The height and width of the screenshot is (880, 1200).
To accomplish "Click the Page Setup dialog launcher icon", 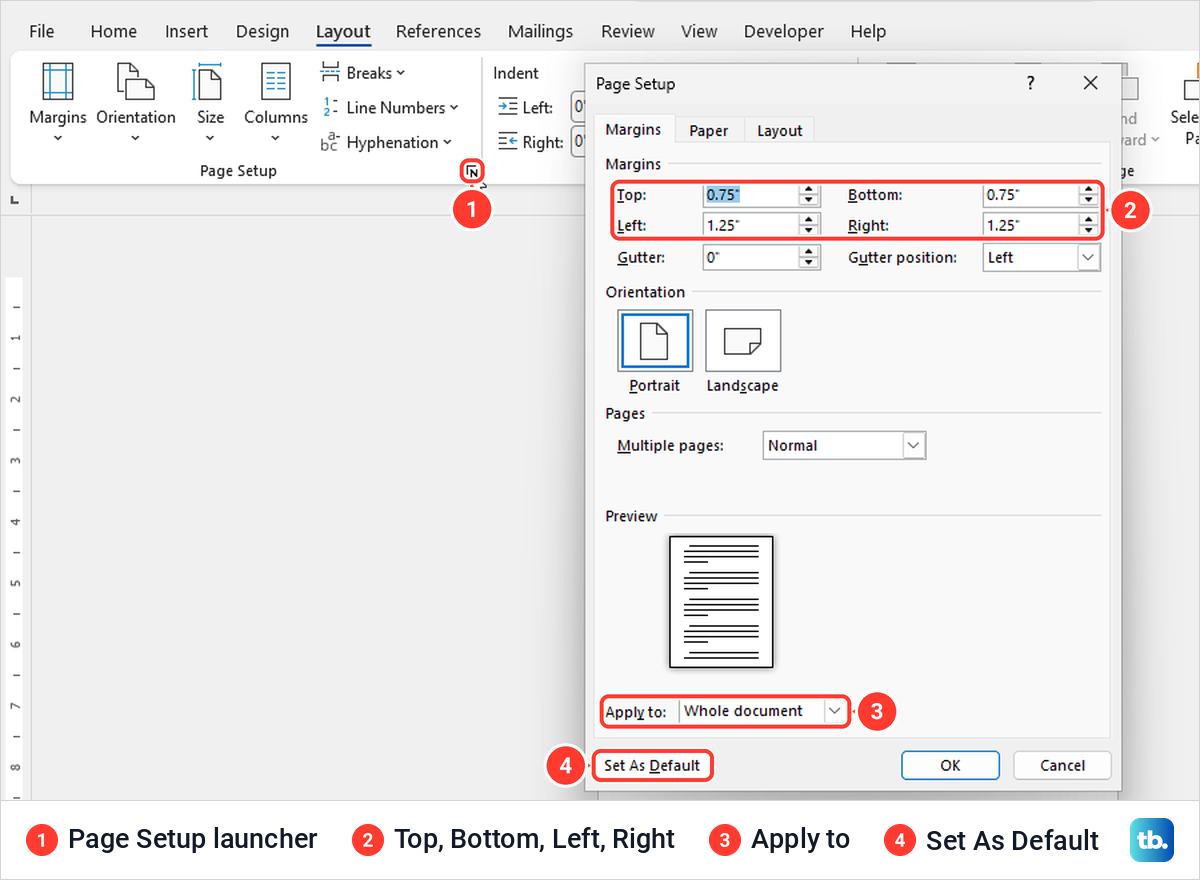I will 473,172.
